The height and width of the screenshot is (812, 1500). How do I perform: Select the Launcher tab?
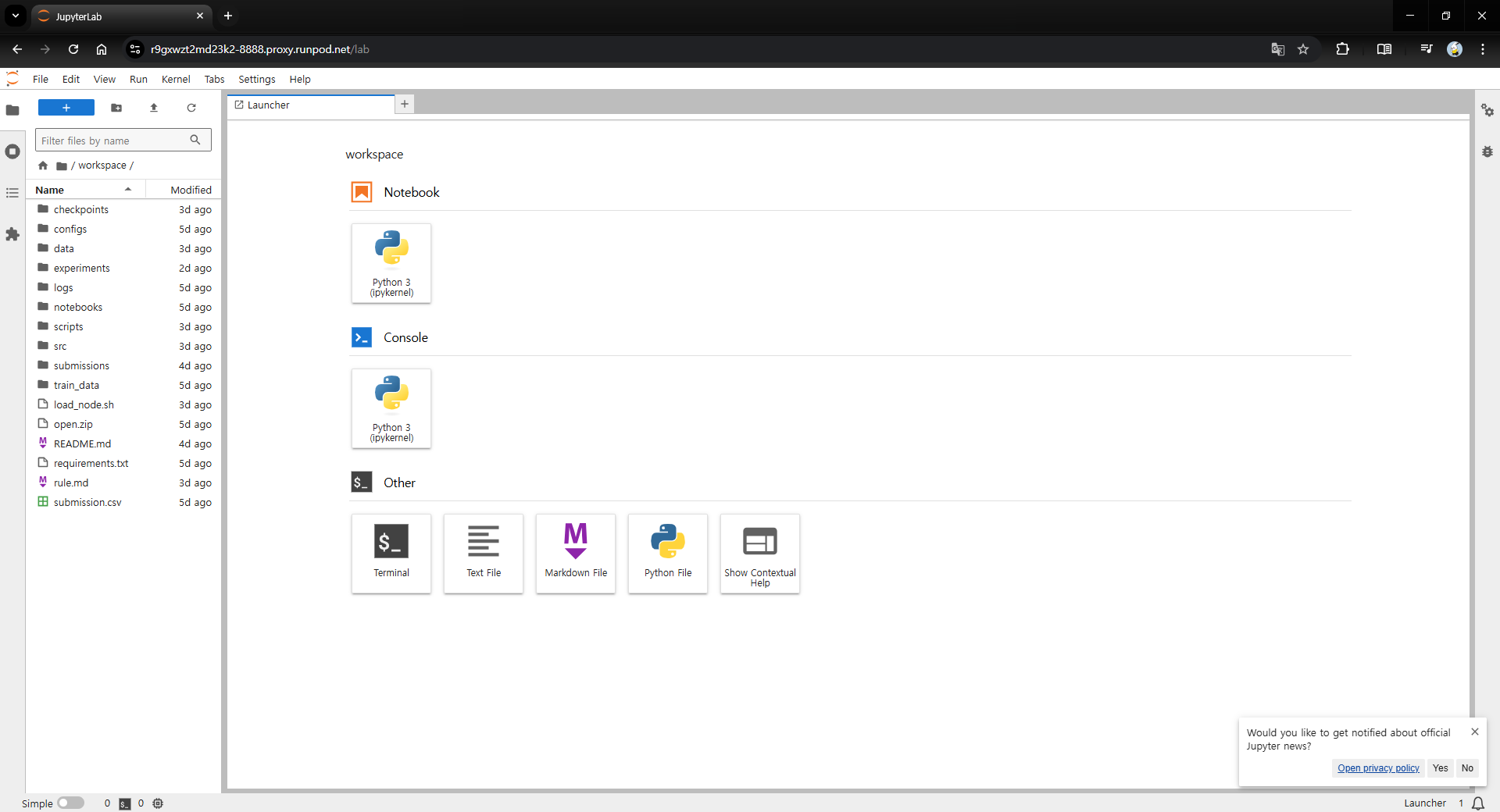point(311,105)
